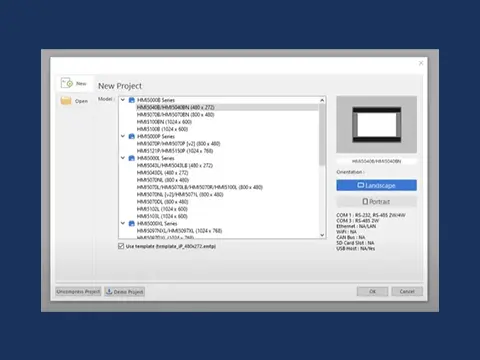The width and height of the screenshot is (480, 360).
Task: Open the Uncompress Project button
Action: point(78,292)
